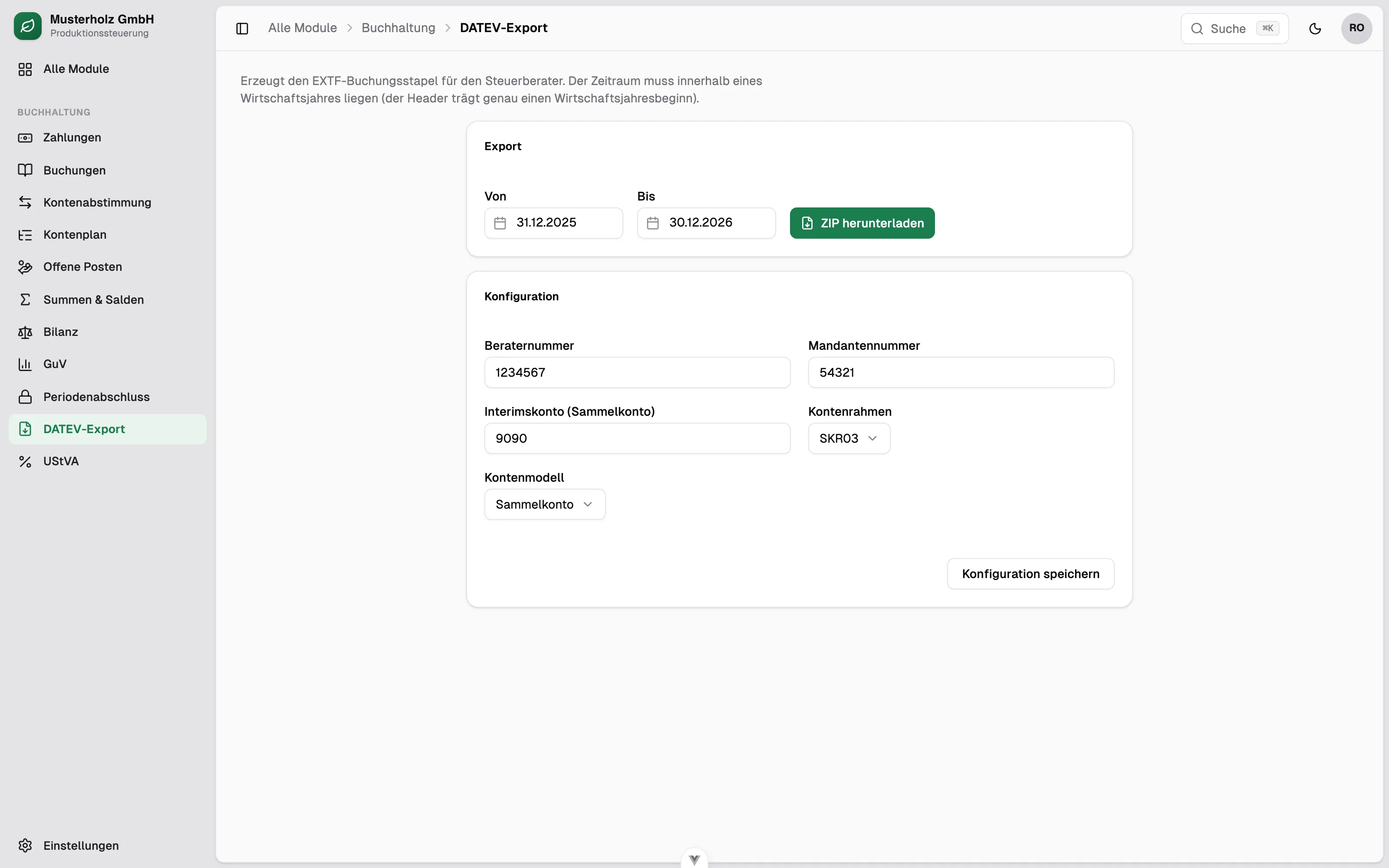Click the Alle Module grid icon
Viewport: 1389px width, 868px height.
pyautogui.click(x=25, y=69)
